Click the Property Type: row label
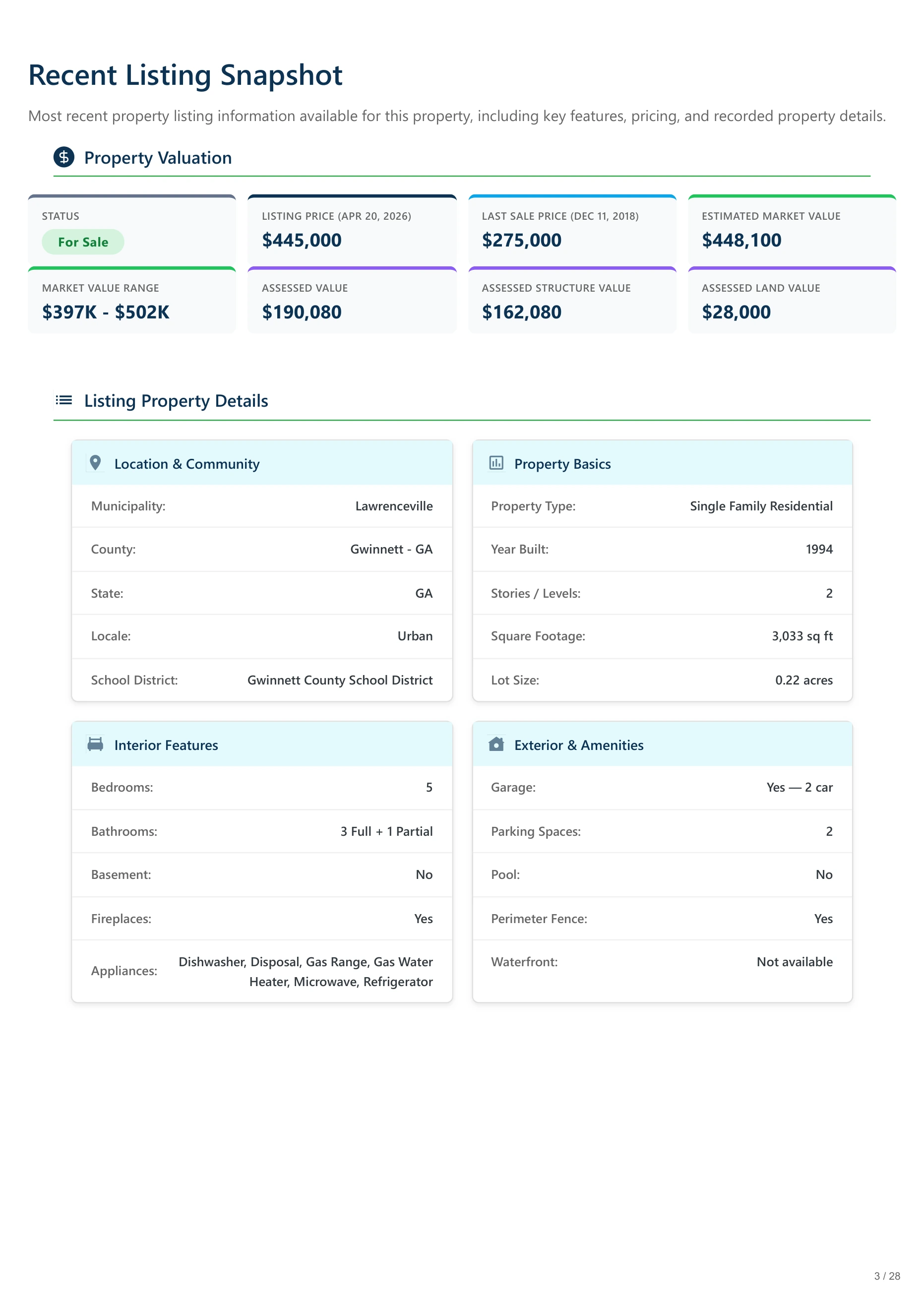This screenshot has width=924, height=1305. pos(533,506)
